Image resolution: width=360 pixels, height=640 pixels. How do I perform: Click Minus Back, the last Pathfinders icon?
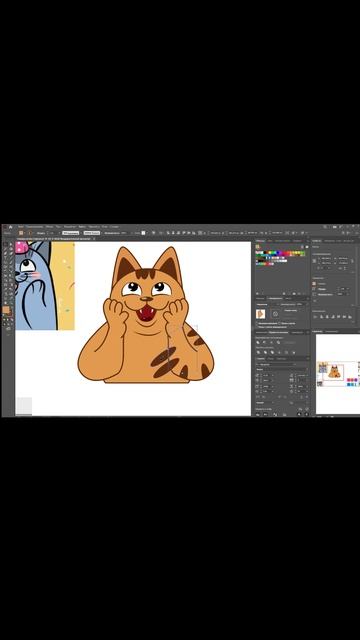click(x=294, y=352)
